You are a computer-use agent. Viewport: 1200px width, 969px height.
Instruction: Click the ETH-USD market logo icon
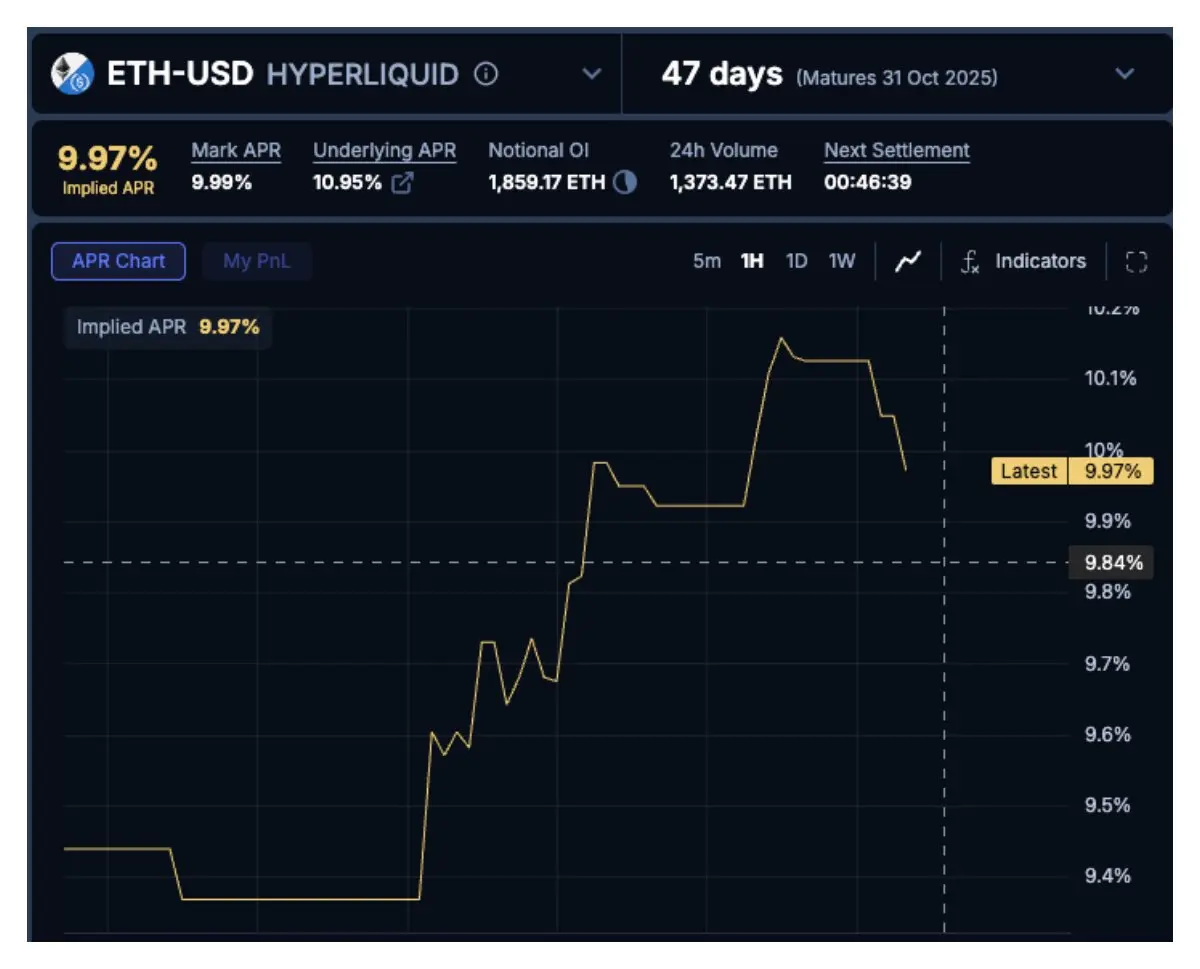pos(72,74)
